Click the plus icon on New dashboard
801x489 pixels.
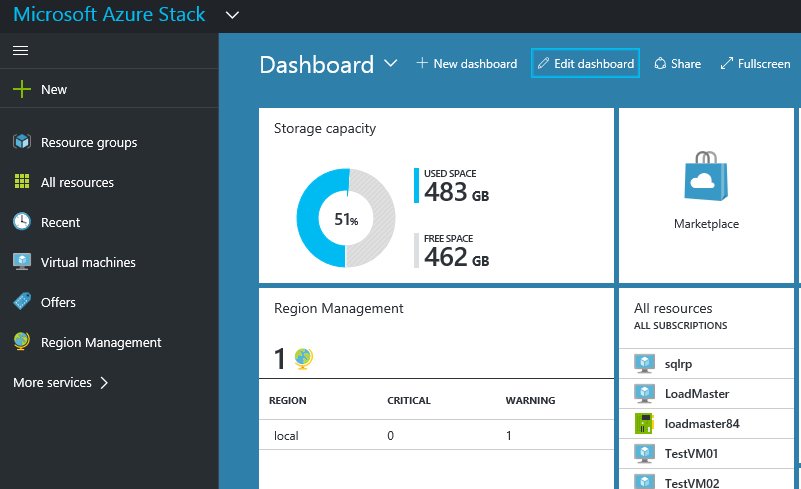click(x=422, y=63)
